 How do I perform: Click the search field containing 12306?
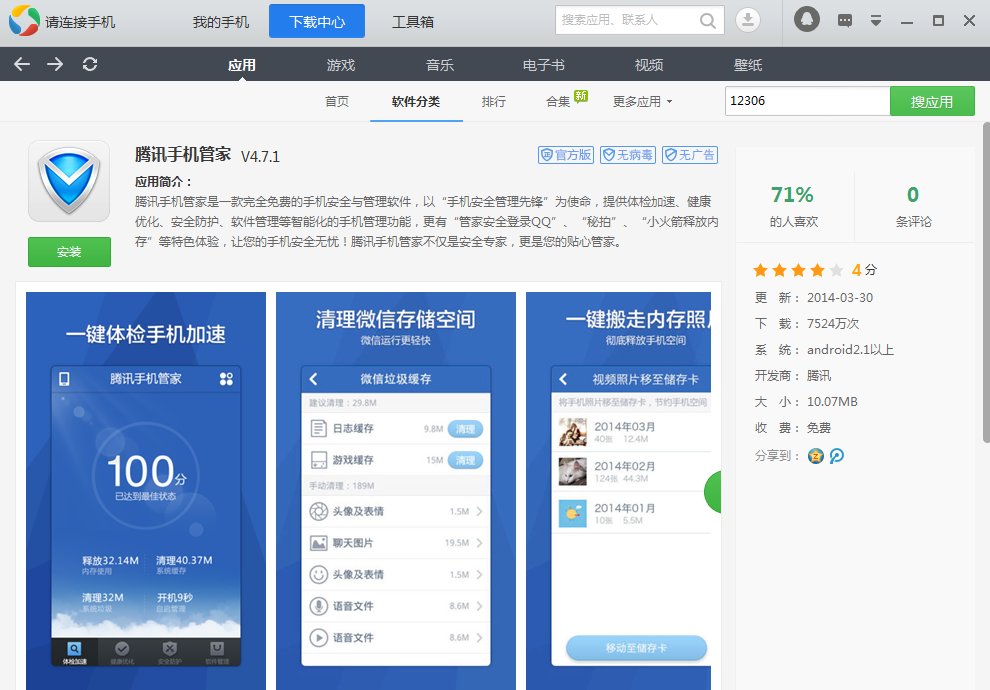807,101
